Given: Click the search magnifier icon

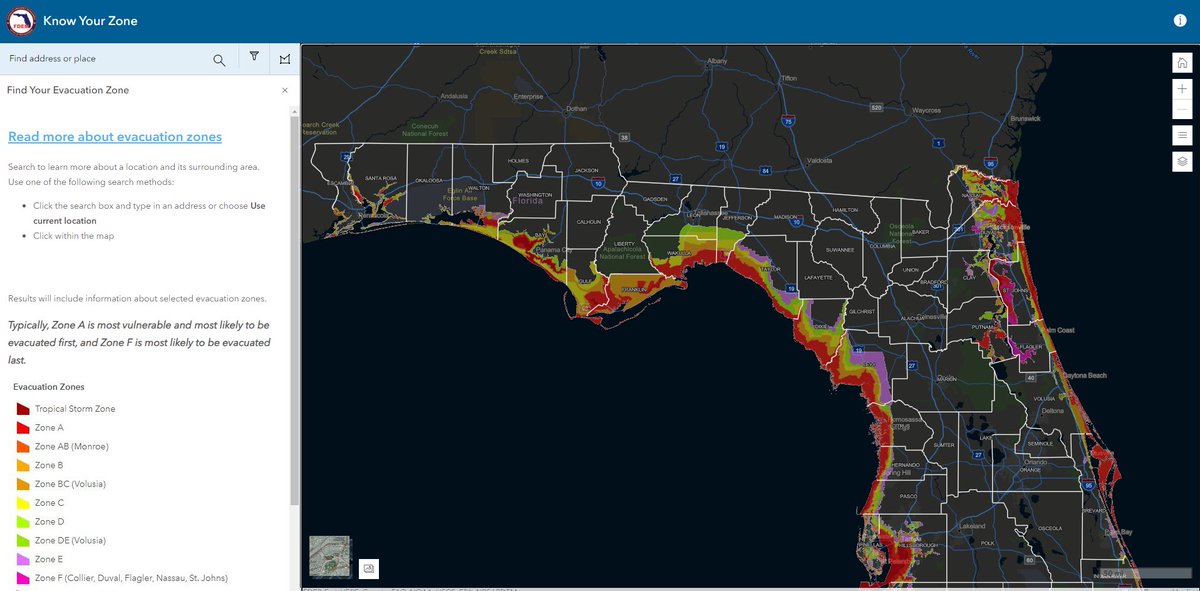Looking at the screenshot, I should [218, 57].
